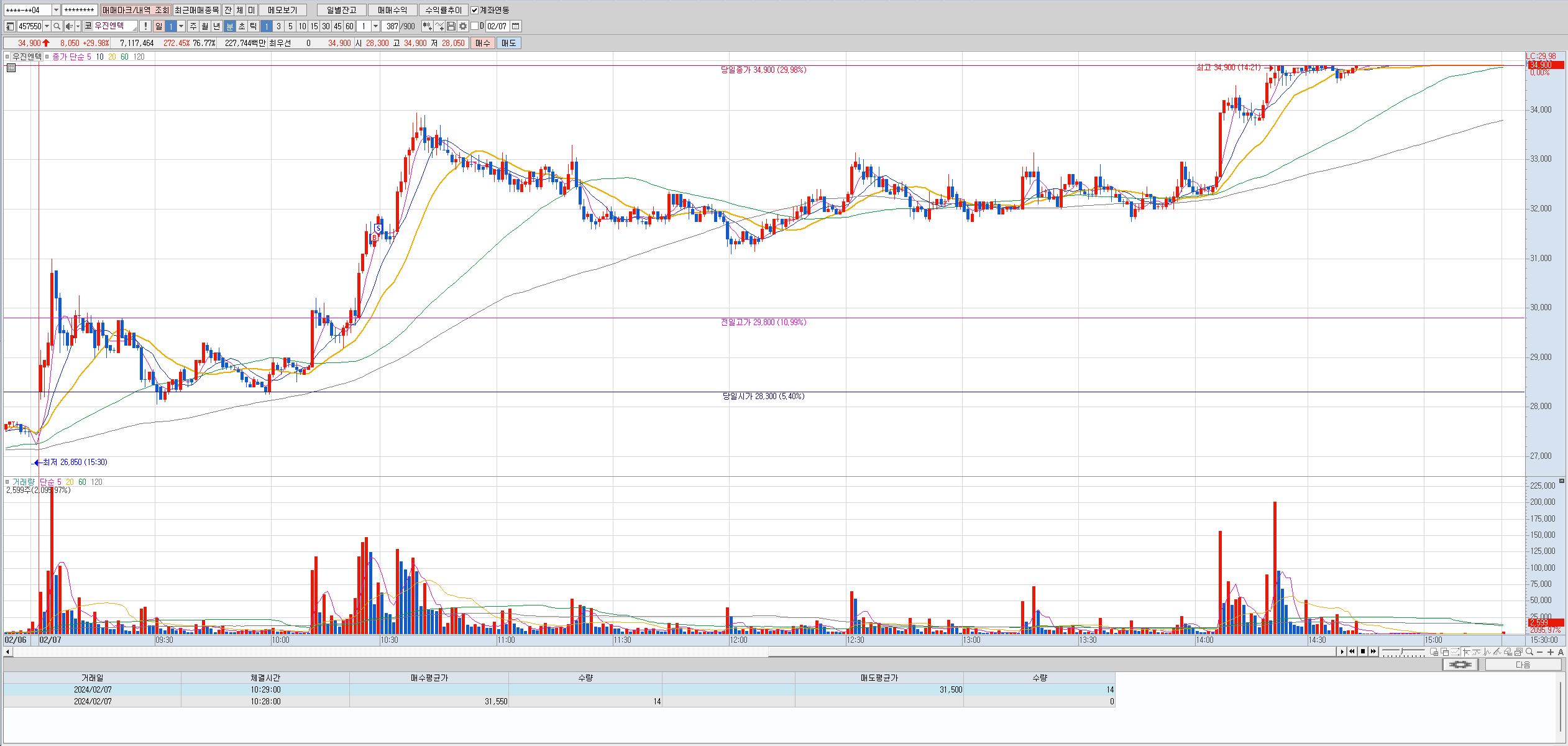Viewport: 1568px width, 746px height.
Task: Adjust the chart zoom slider
Action: pyautogui.click(x=1403, y=652)
